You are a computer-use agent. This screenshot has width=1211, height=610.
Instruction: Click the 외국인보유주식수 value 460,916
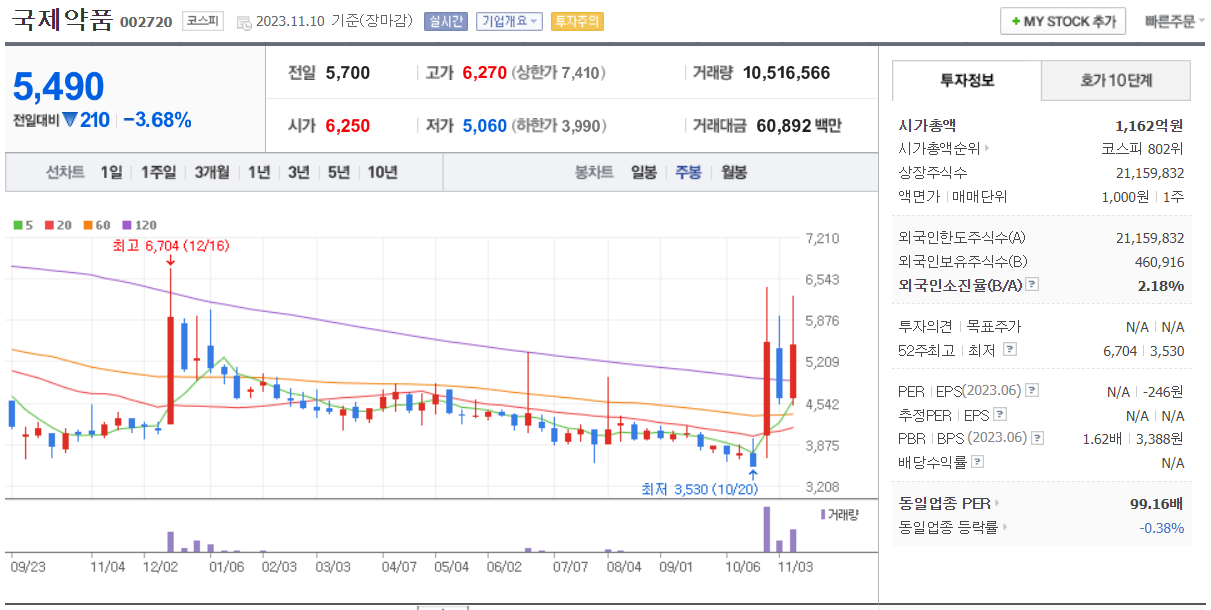[x=1161, y=262]
